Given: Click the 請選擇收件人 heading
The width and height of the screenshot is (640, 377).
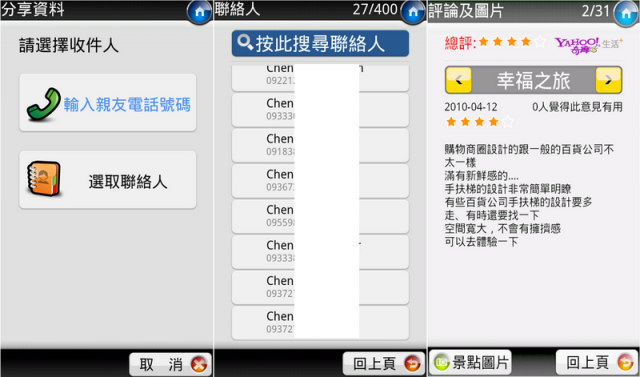Looking at the screenshot, I should [x=69, y=46].
